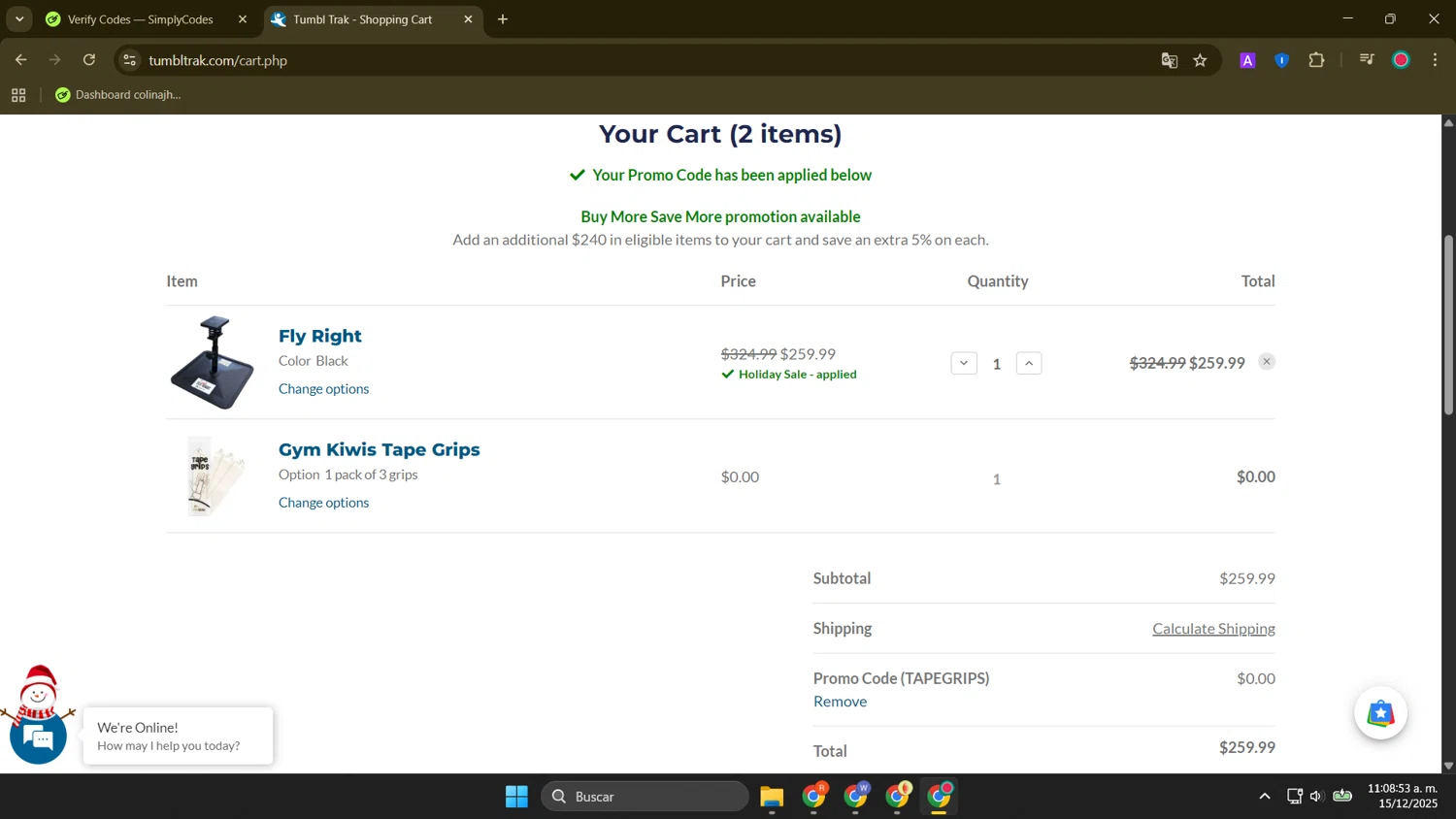Open the volume control in tray
Image resolution: width=1456 pixels, height=819 pixels.
click(1316, 797)
